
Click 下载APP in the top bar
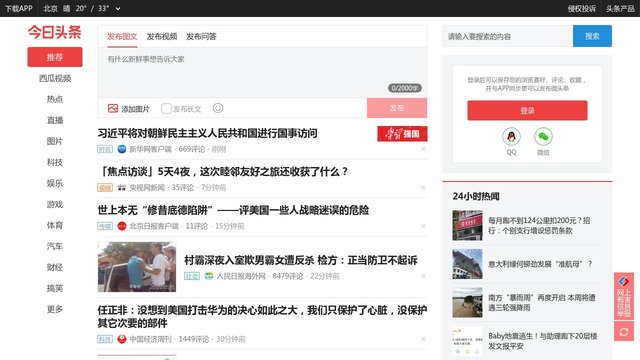[18, 8]
